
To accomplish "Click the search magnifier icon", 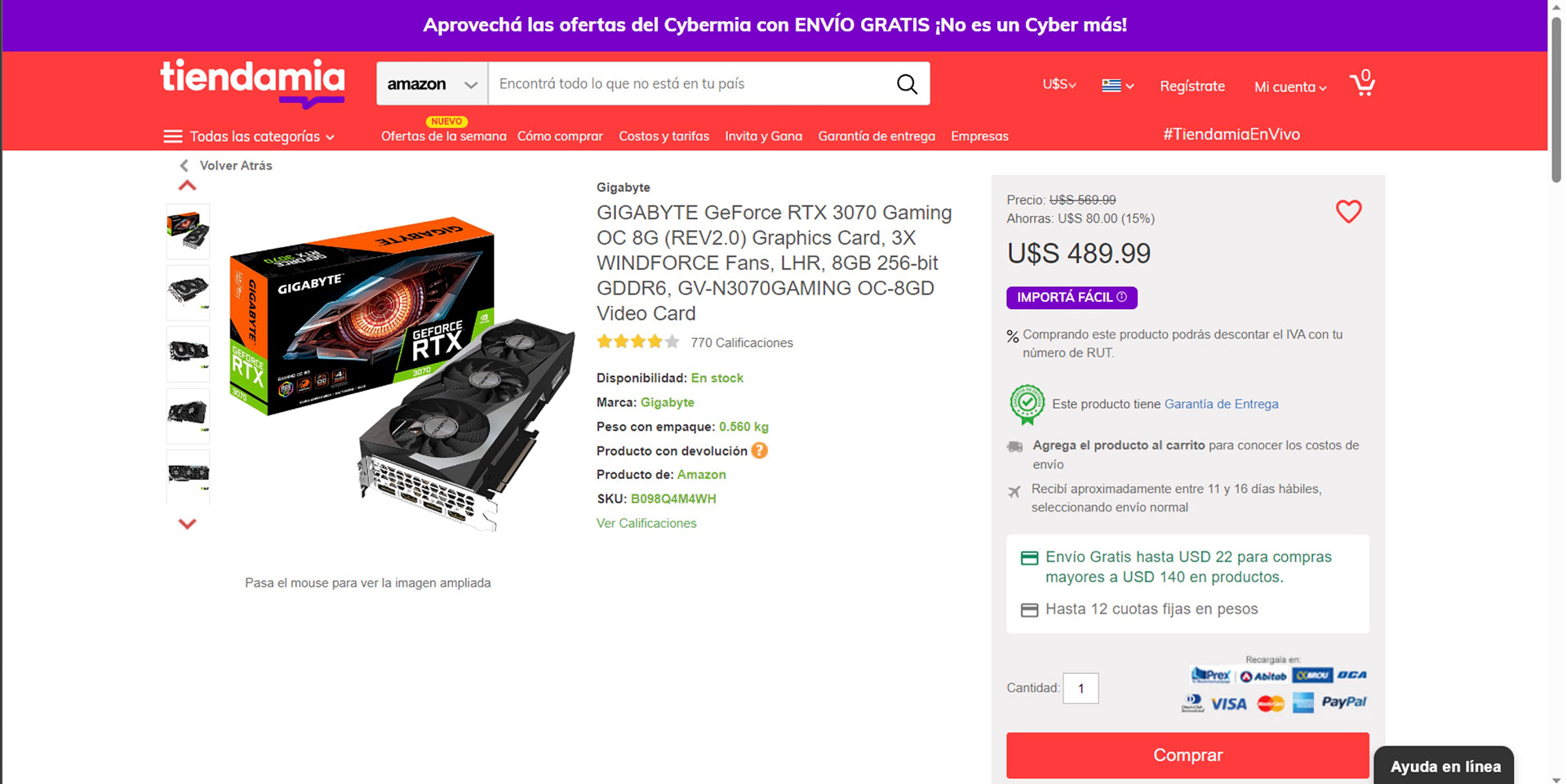I will tap(907, 84).
